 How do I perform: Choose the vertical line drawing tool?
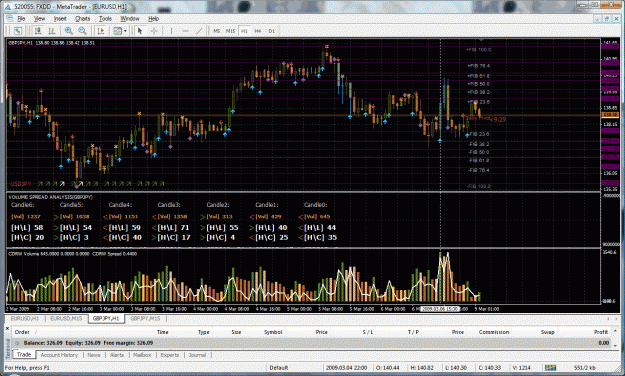(x=171, y=31)
